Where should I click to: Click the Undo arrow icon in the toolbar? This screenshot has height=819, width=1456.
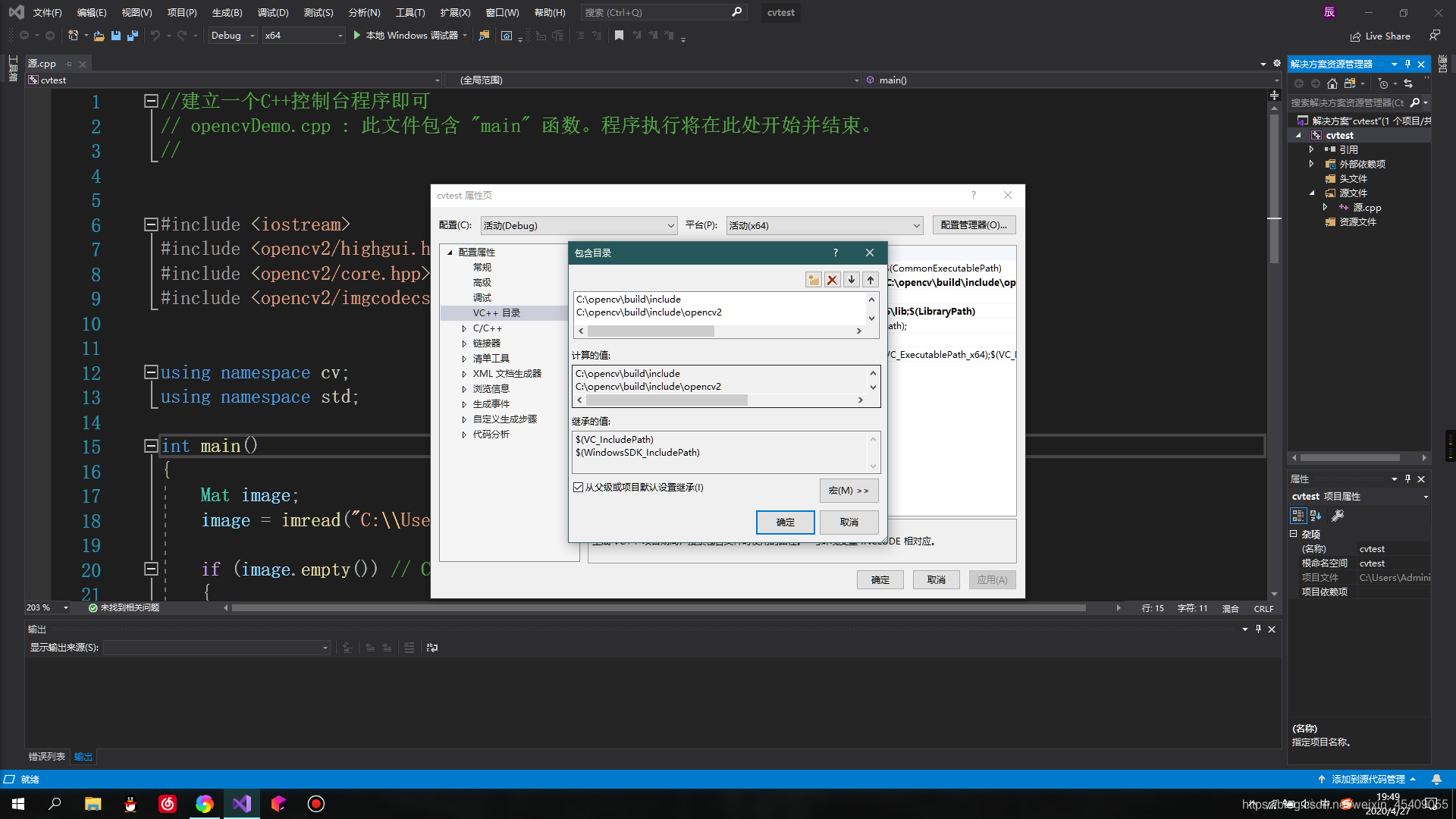click(155, 36)
